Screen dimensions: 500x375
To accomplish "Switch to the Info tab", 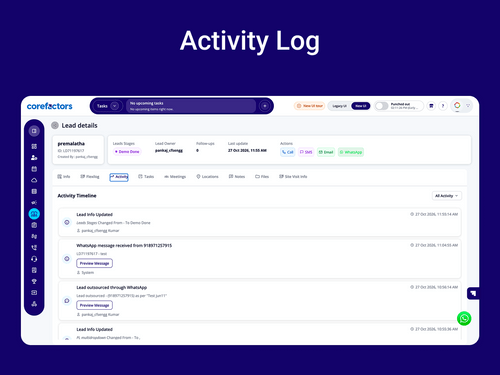I will click(64, 177).
